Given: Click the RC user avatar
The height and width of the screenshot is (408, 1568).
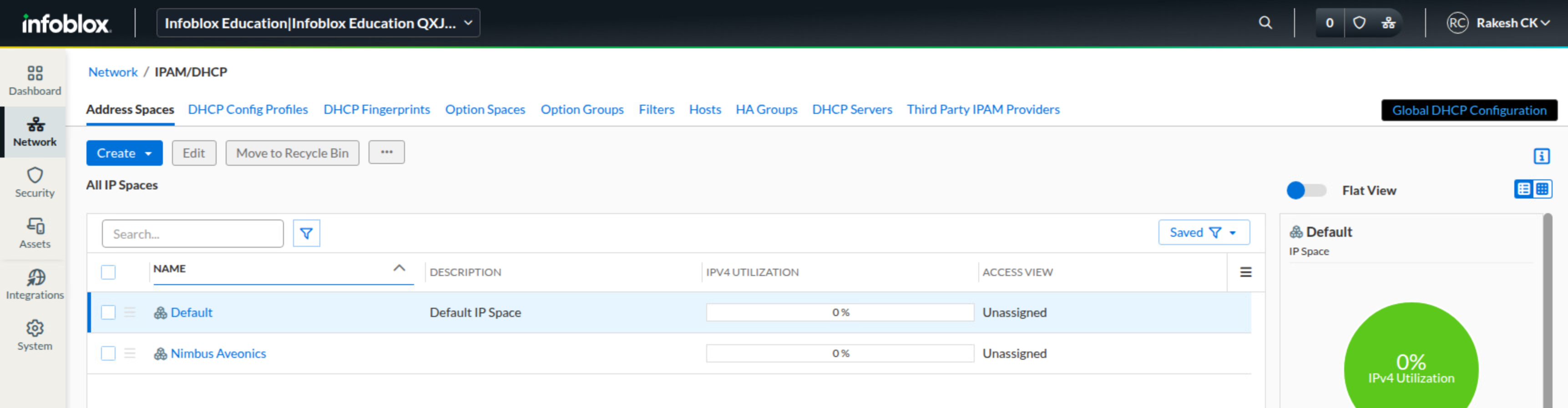Looking at the screenshot, I should click(1457, 23).
